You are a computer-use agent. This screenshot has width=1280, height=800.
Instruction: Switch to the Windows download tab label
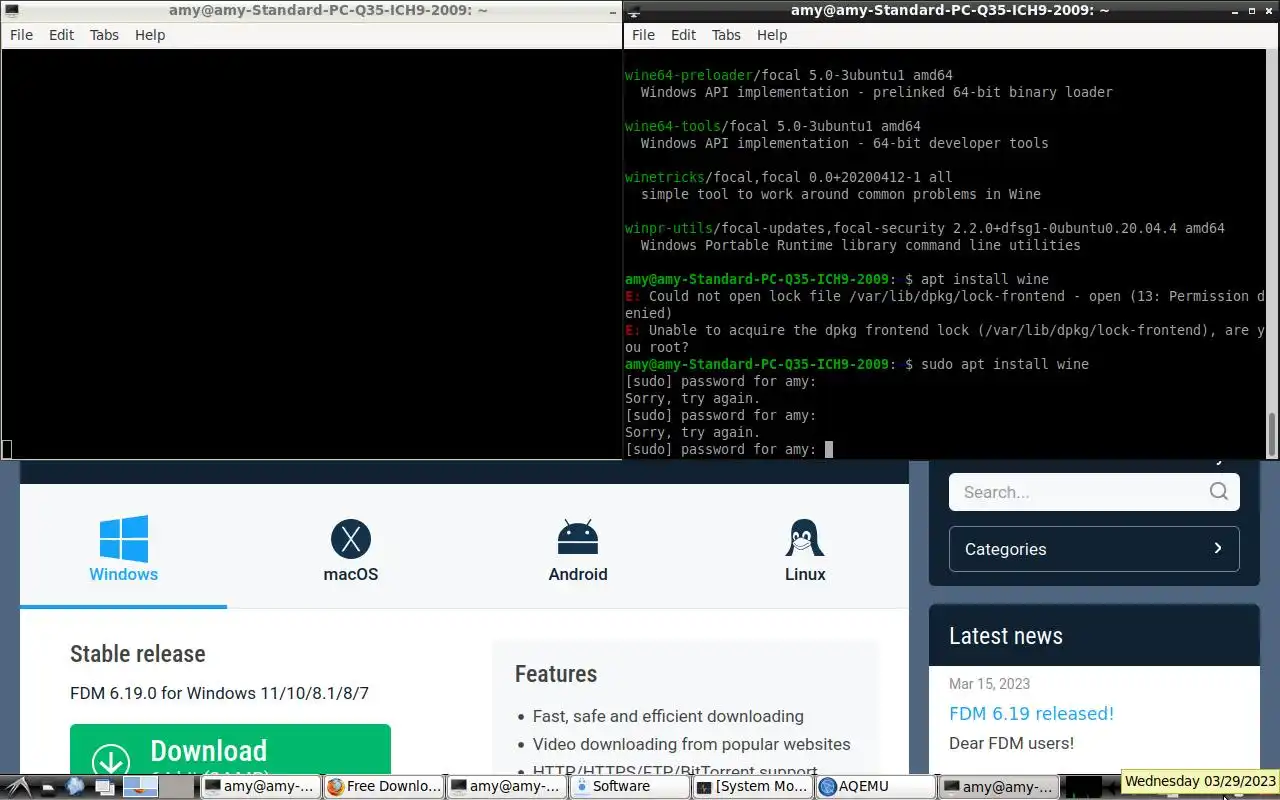pos(124,574)
